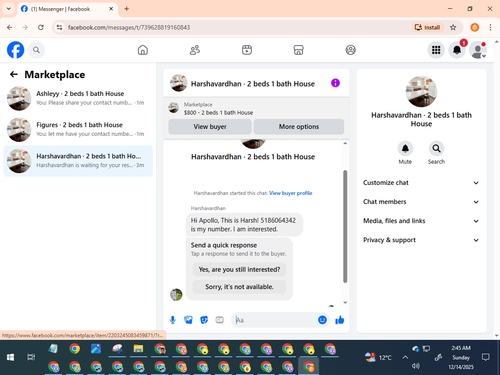Choose a sticker icon
Screen dimensions: 500x375
click(204, 320)
